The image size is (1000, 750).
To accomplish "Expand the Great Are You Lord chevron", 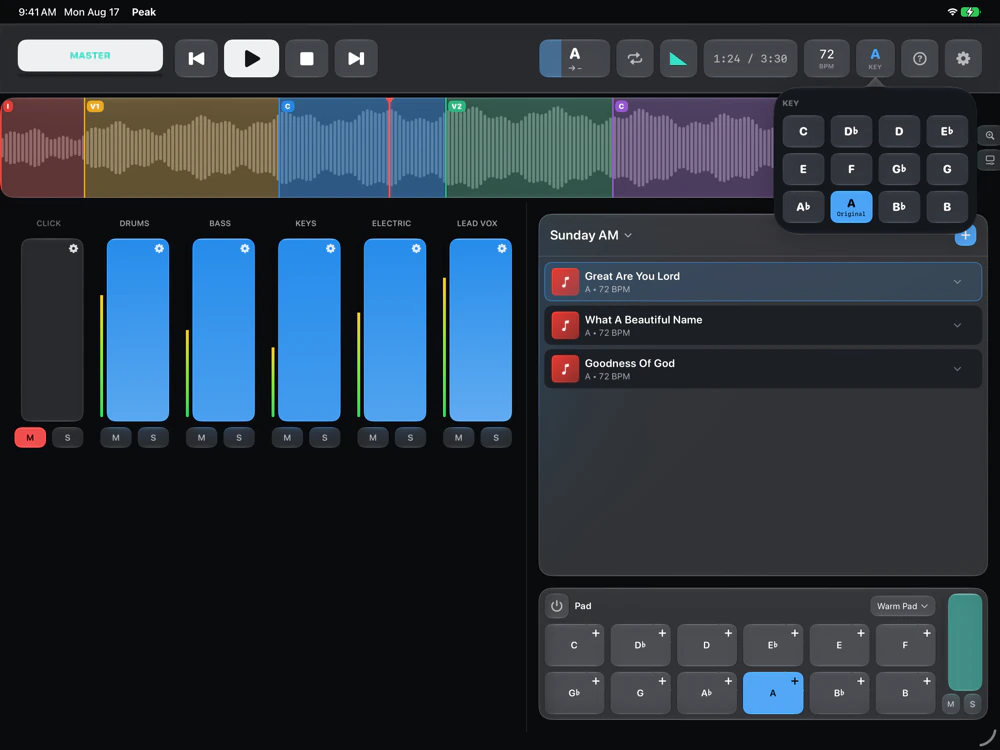I will coord(957,282).
